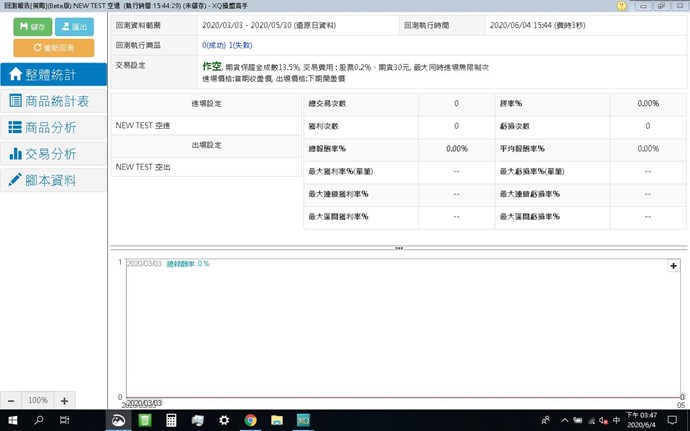Open the 腳本資料 script data tab
Image resolution: width=690 pixels, height=431 pixels.
(53, 180)
